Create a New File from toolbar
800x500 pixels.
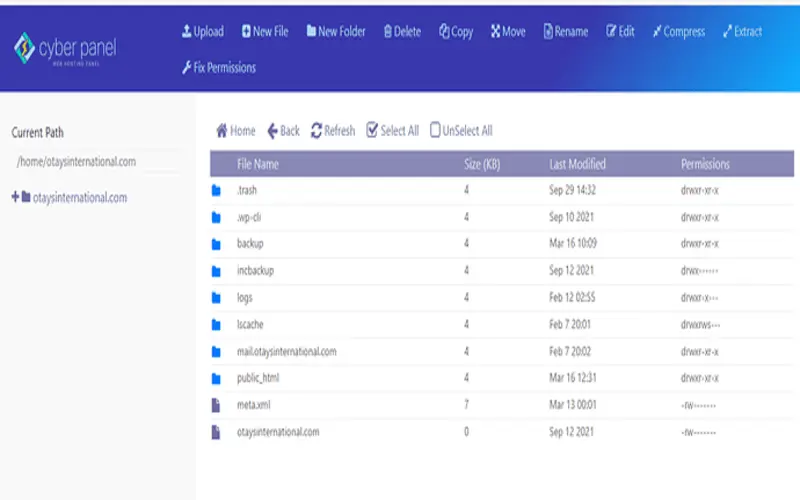coord(265,32)
